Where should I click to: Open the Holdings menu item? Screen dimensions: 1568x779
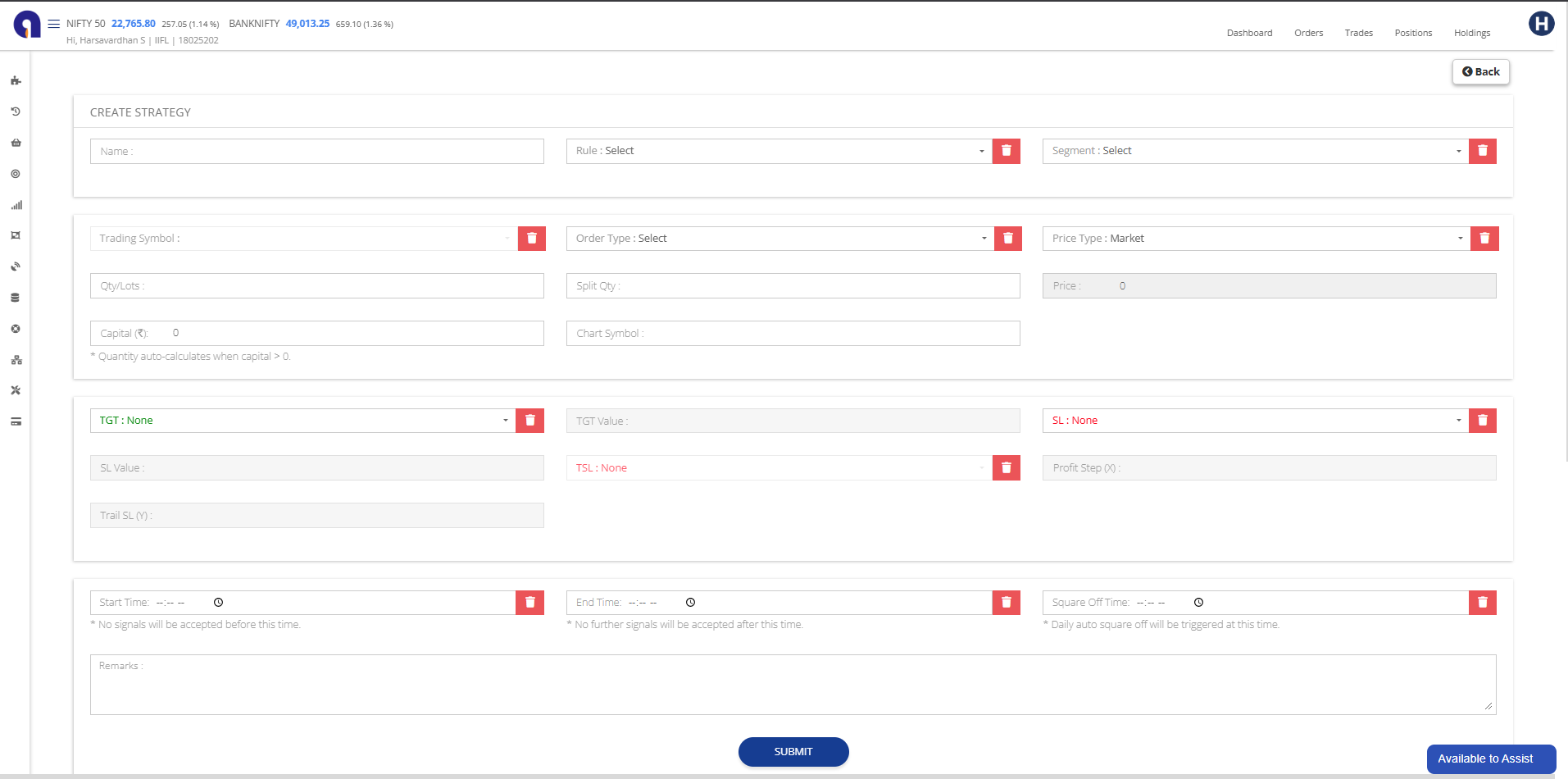(x=1471, y=33)
